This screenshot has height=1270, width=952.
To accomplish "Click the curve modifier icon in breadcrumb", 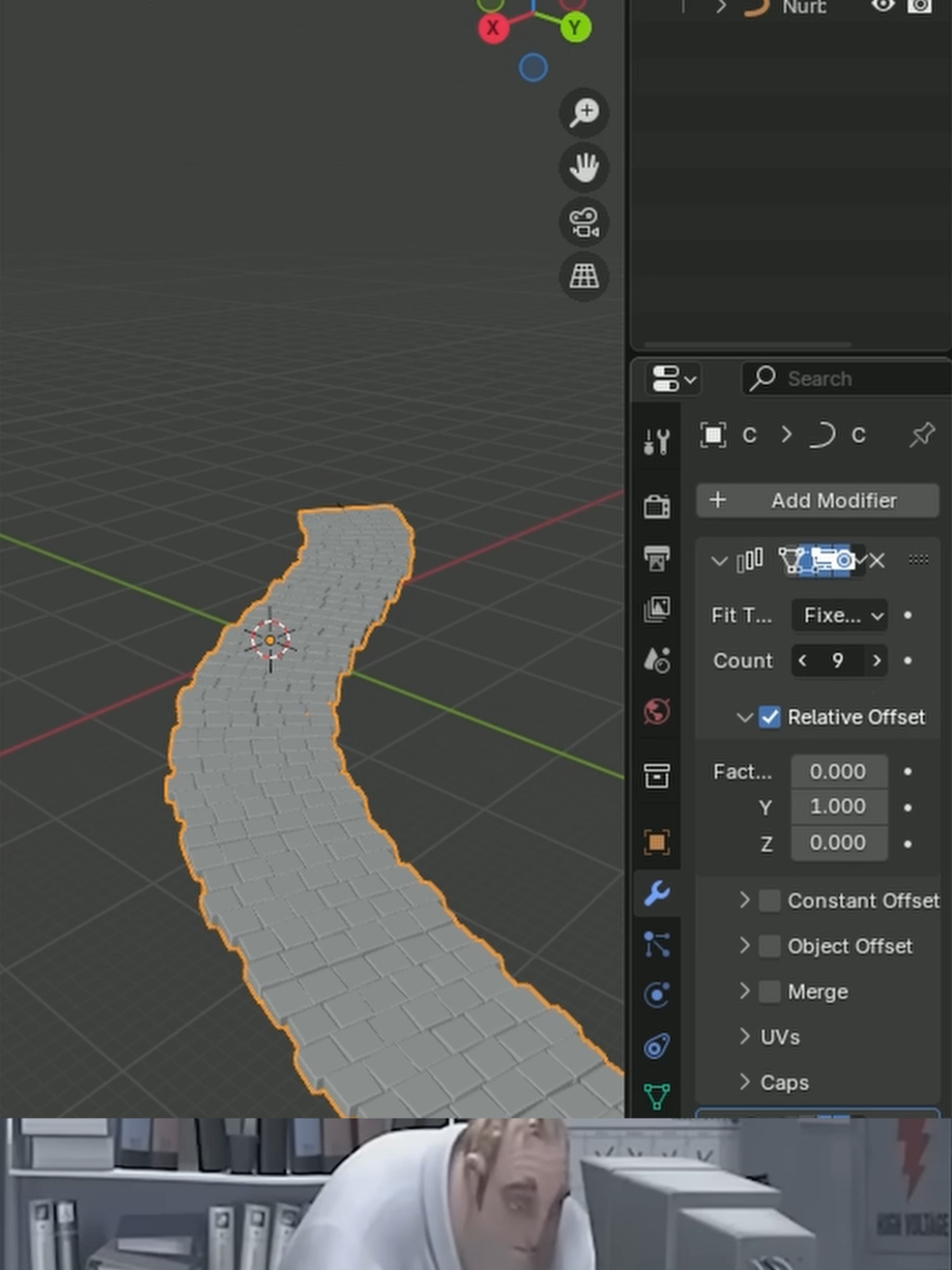I will coord(822,435).
